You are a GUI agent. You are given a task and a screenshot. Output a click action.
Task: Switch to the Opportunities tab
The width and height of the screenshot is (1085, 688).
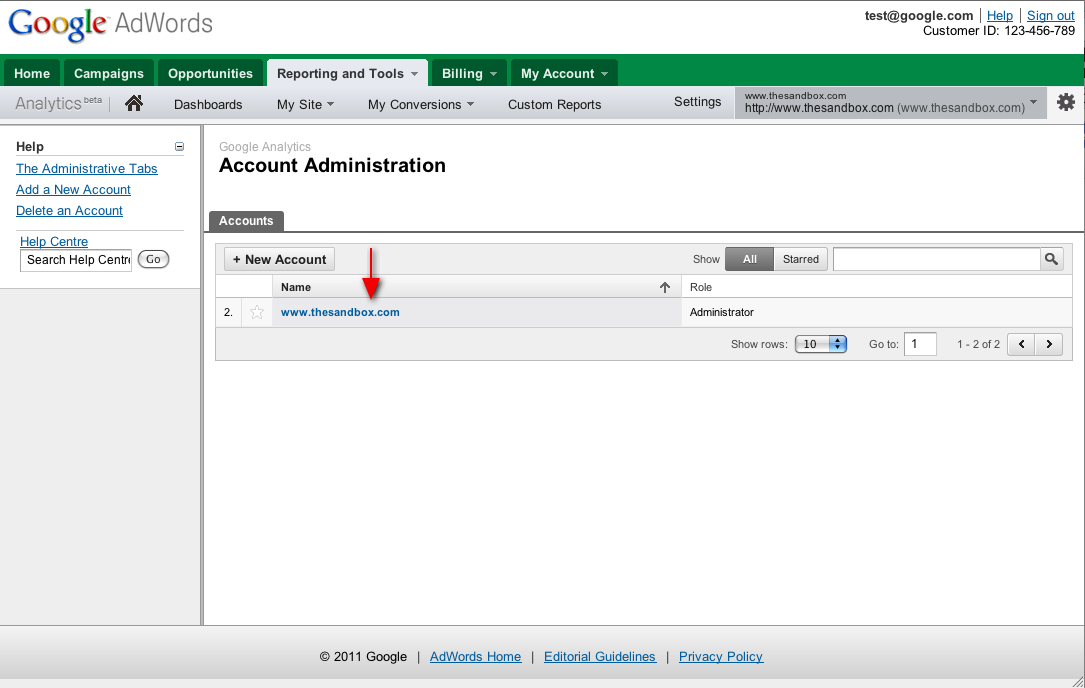210,73
